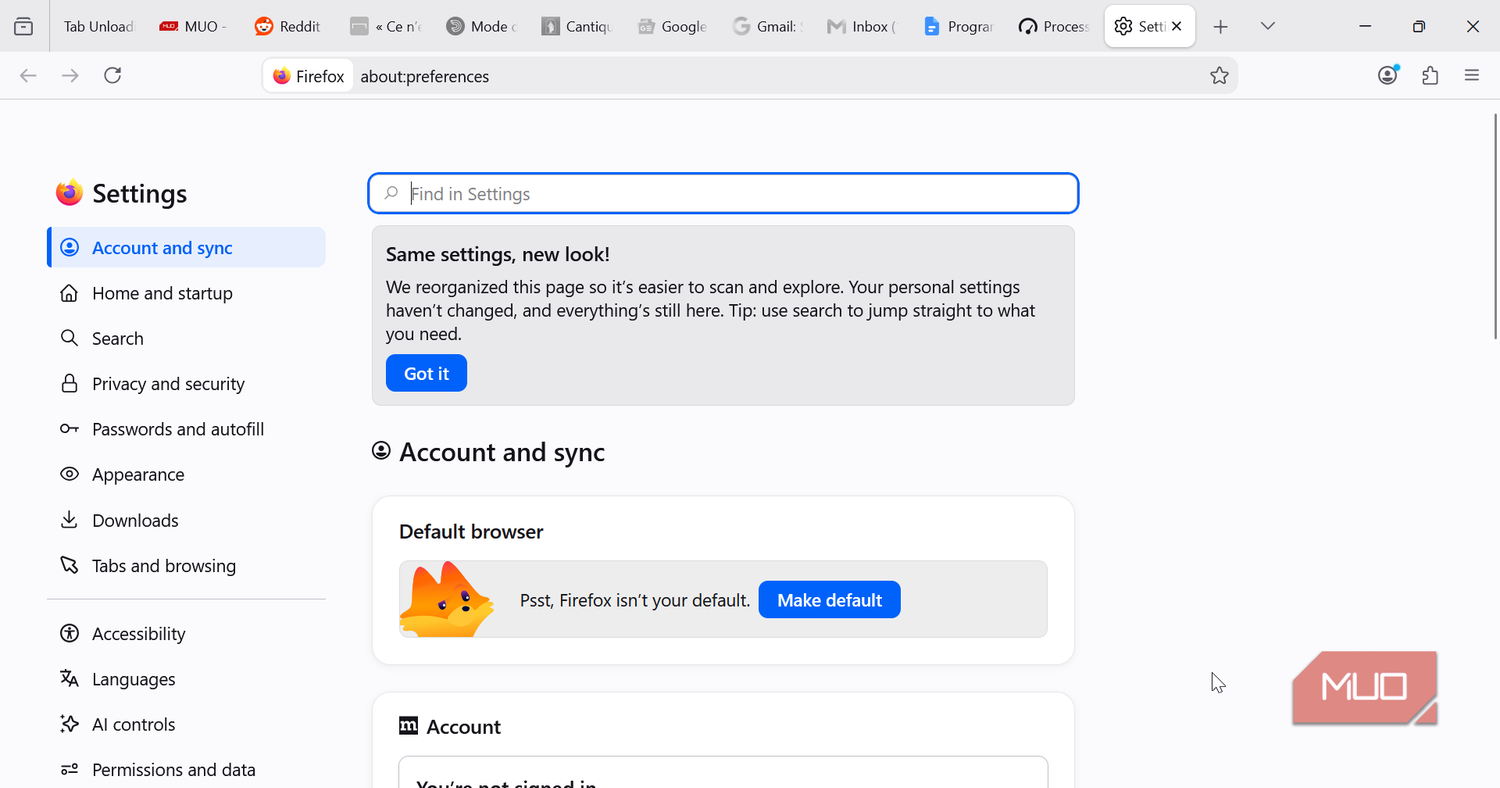
Task: Open Appearance settings category
Action: pyautogui.click(x=186, y=475)
